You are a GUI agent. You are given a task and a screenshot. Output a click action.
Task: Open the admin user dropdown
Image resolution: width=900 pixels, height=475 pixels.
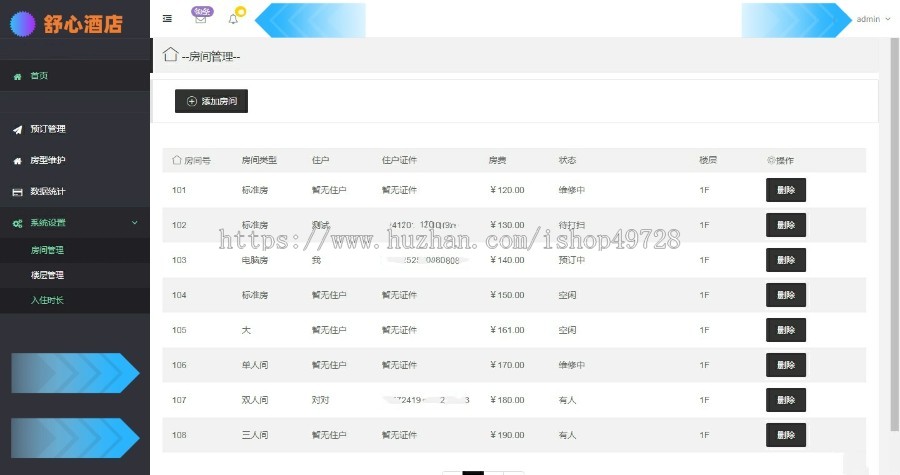click(873, 19)
